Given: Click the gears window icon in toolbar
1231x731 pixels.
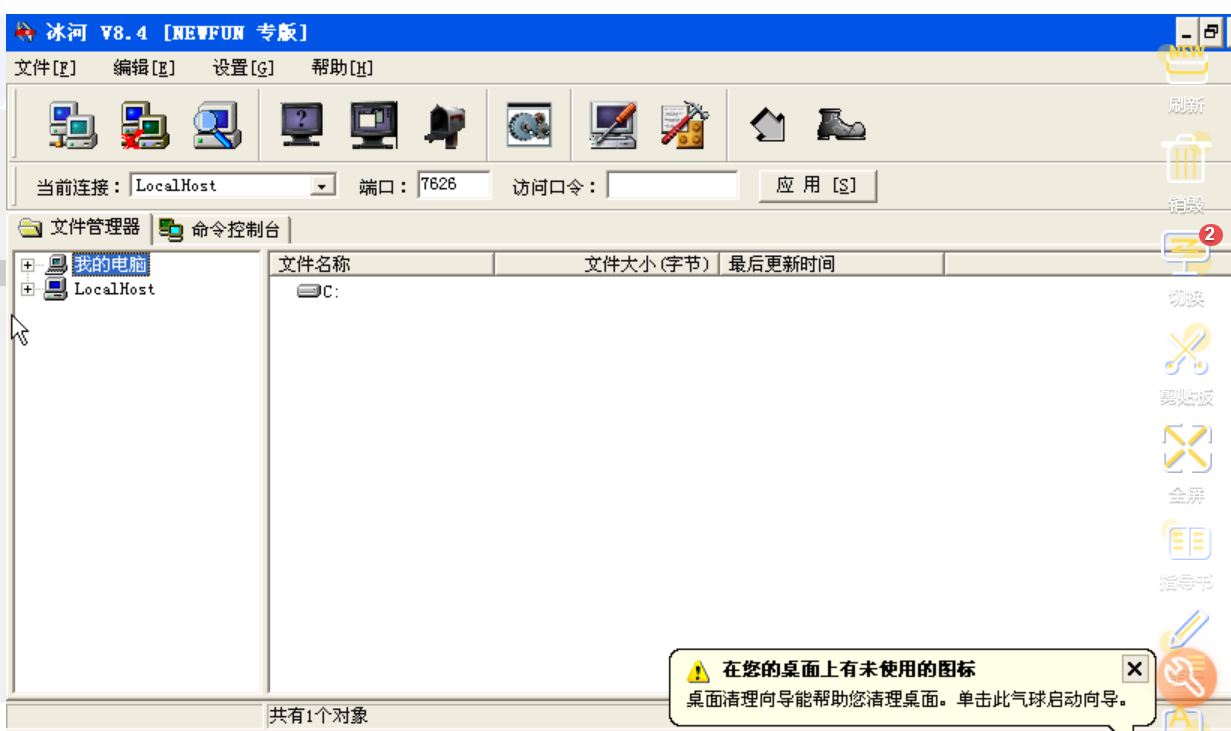Looking at the screenshot, I should pos(528,126).
